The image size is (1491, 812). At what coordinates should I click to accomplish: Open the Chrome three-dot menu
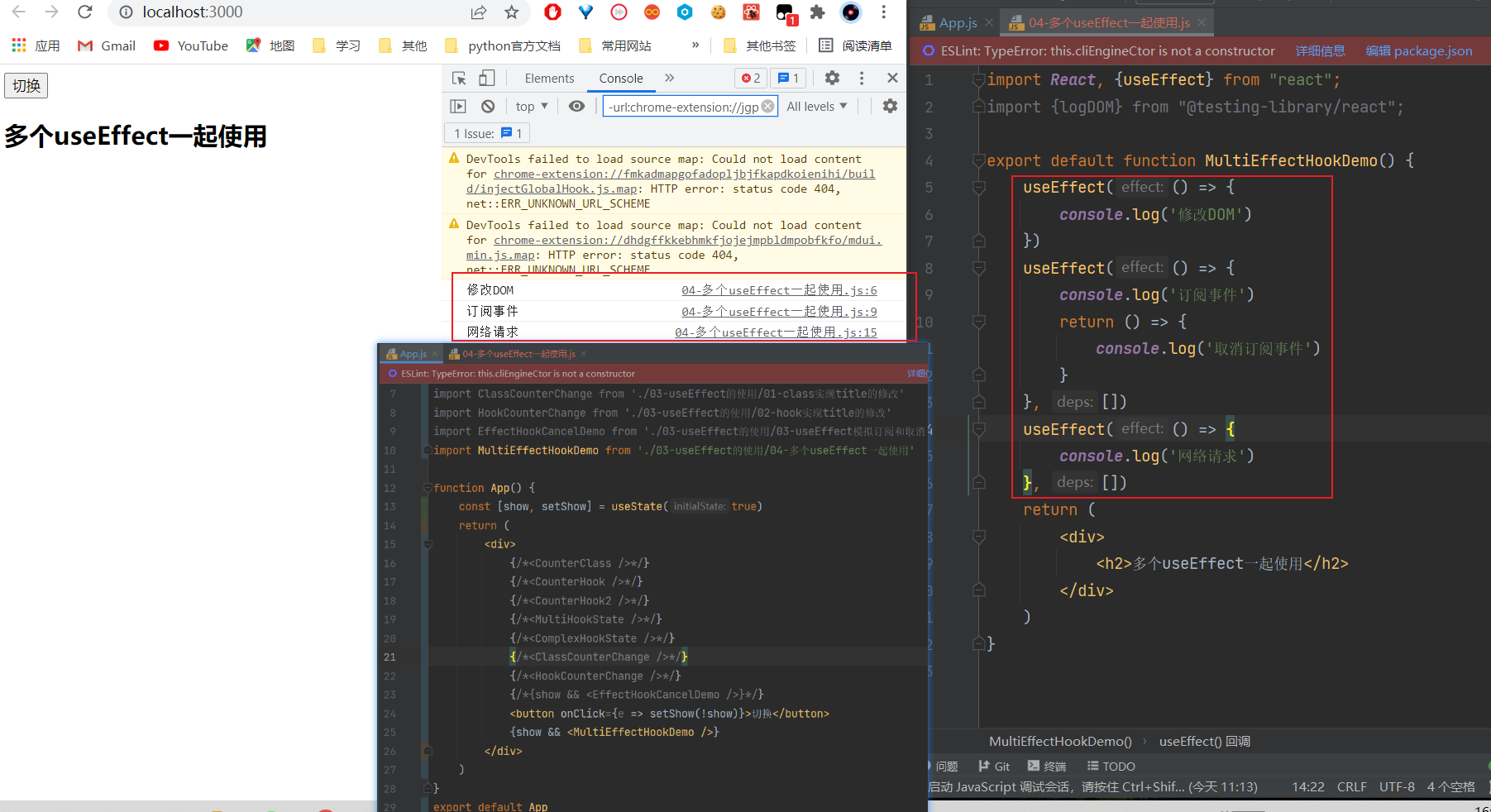883,12
